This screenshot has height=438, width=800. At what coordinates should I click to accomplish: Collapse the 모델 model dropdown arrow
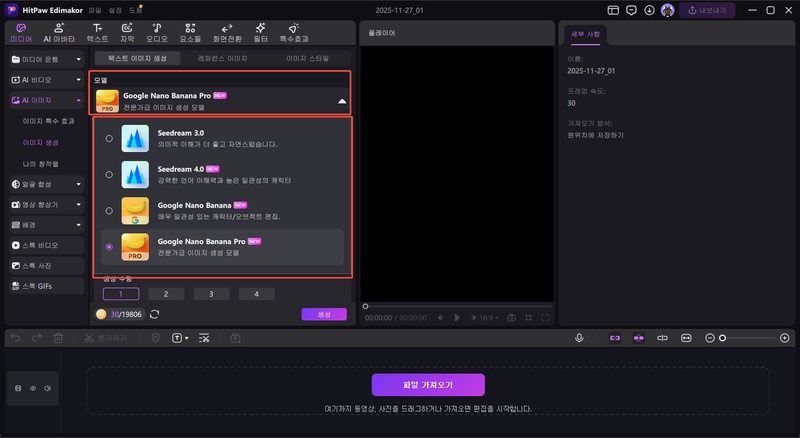click(342, 101)
